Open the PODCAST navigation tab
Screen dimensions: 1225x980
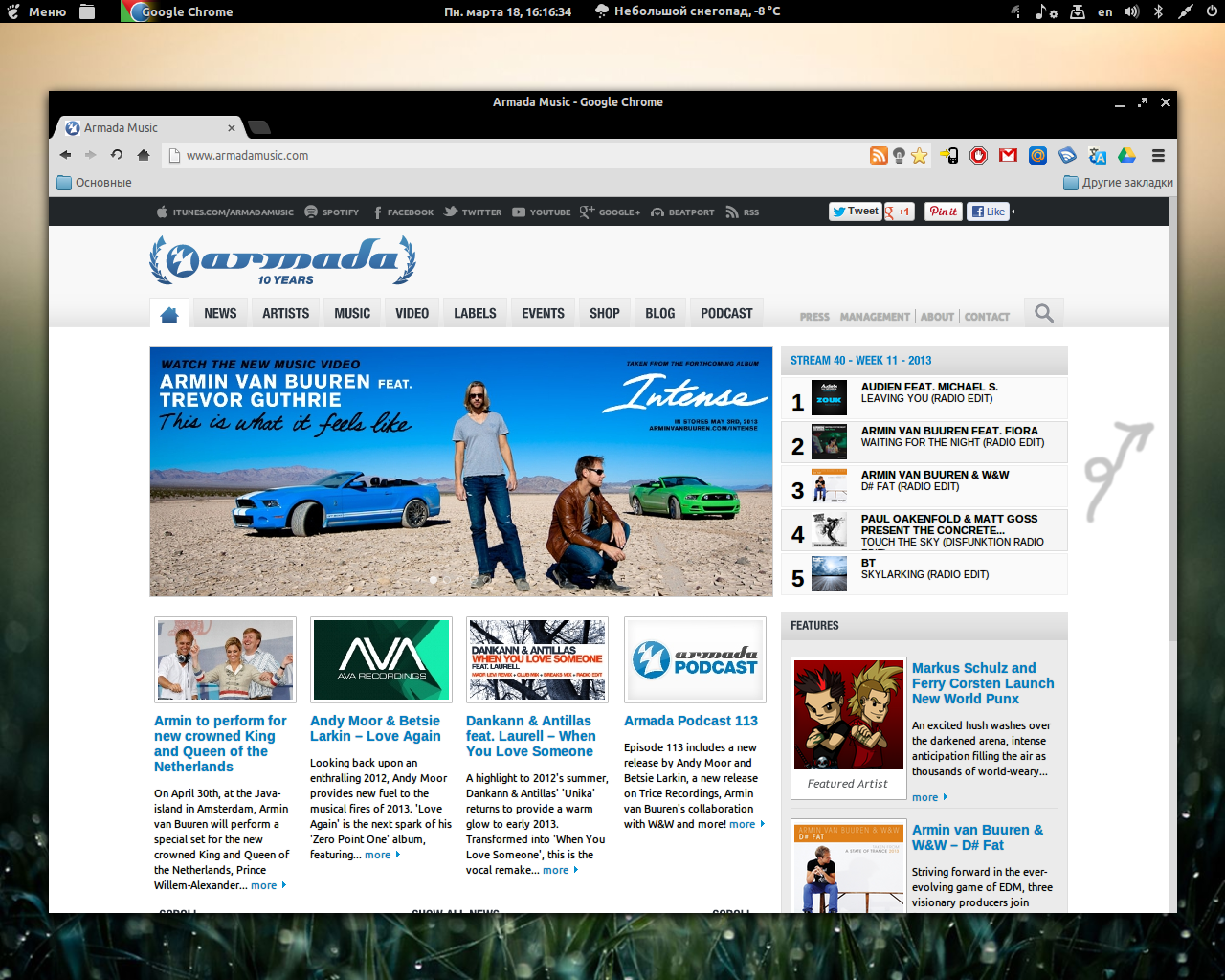[x=726, y=313]
